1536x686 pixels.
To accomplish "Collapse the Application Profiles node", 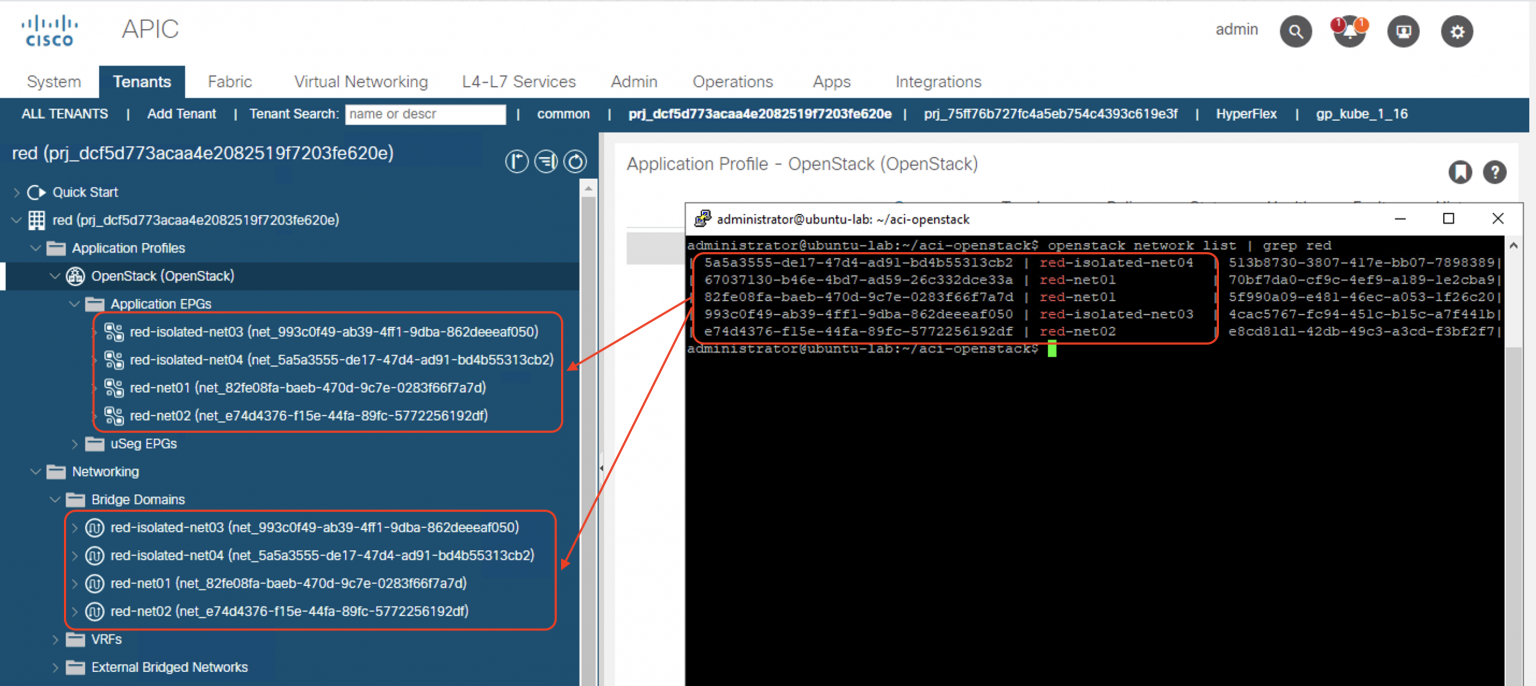I will pyautogui.click(x=36, y=248).
